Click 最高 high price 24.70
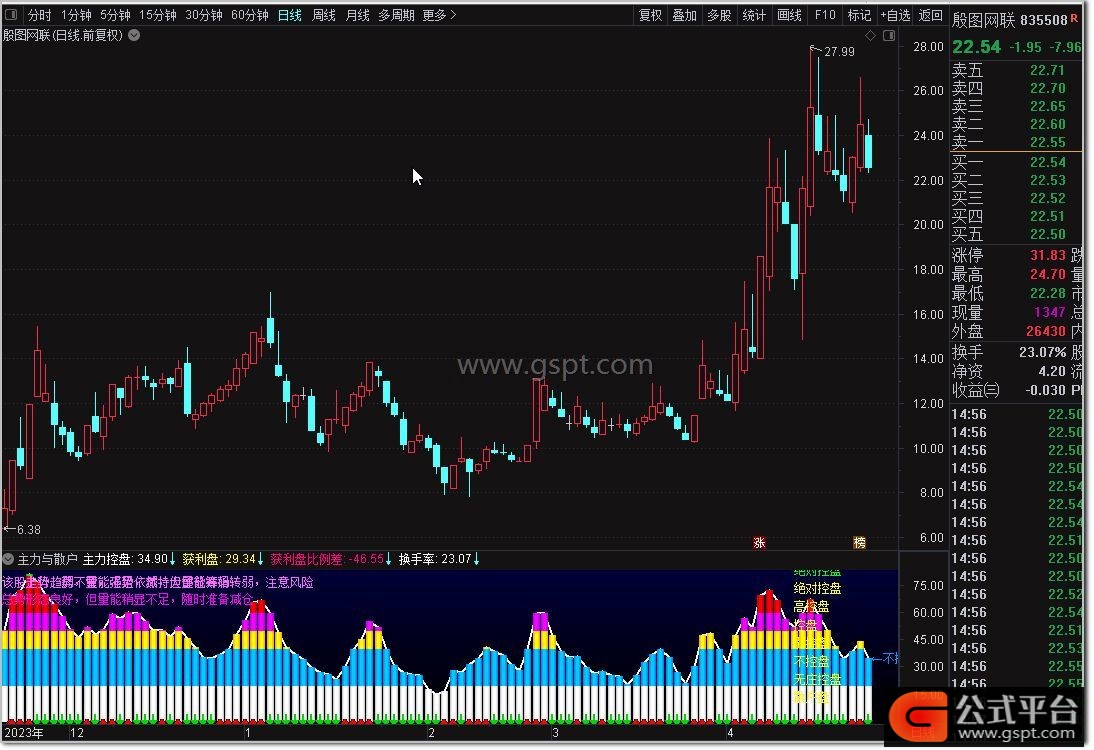 pyautogui.click(x=1048, y=274)
